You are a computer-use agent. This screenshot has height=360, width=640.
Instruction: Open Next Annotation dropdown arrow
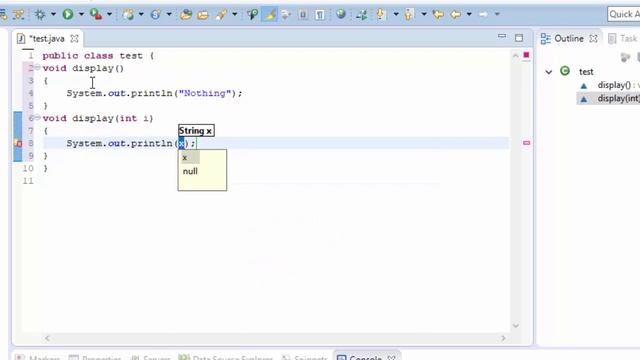[396, 15]
